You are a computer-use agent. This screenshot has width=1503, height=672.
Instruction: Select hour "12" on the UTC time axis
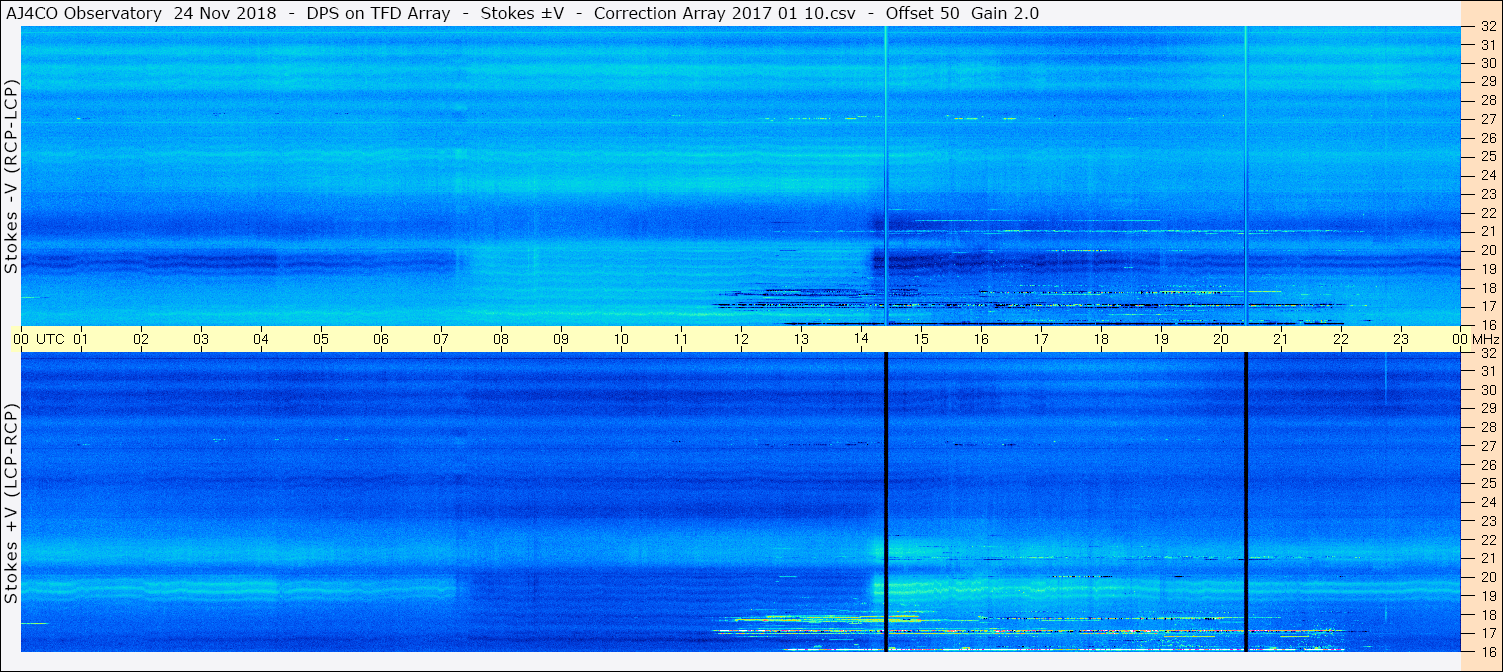[741, 339]
